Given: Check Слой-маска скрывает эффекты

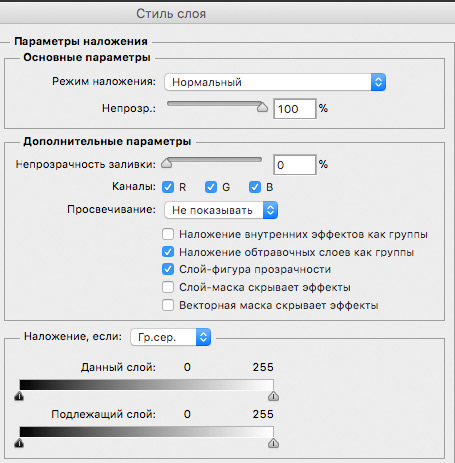Looking at the screenshot, I should 168,287.
